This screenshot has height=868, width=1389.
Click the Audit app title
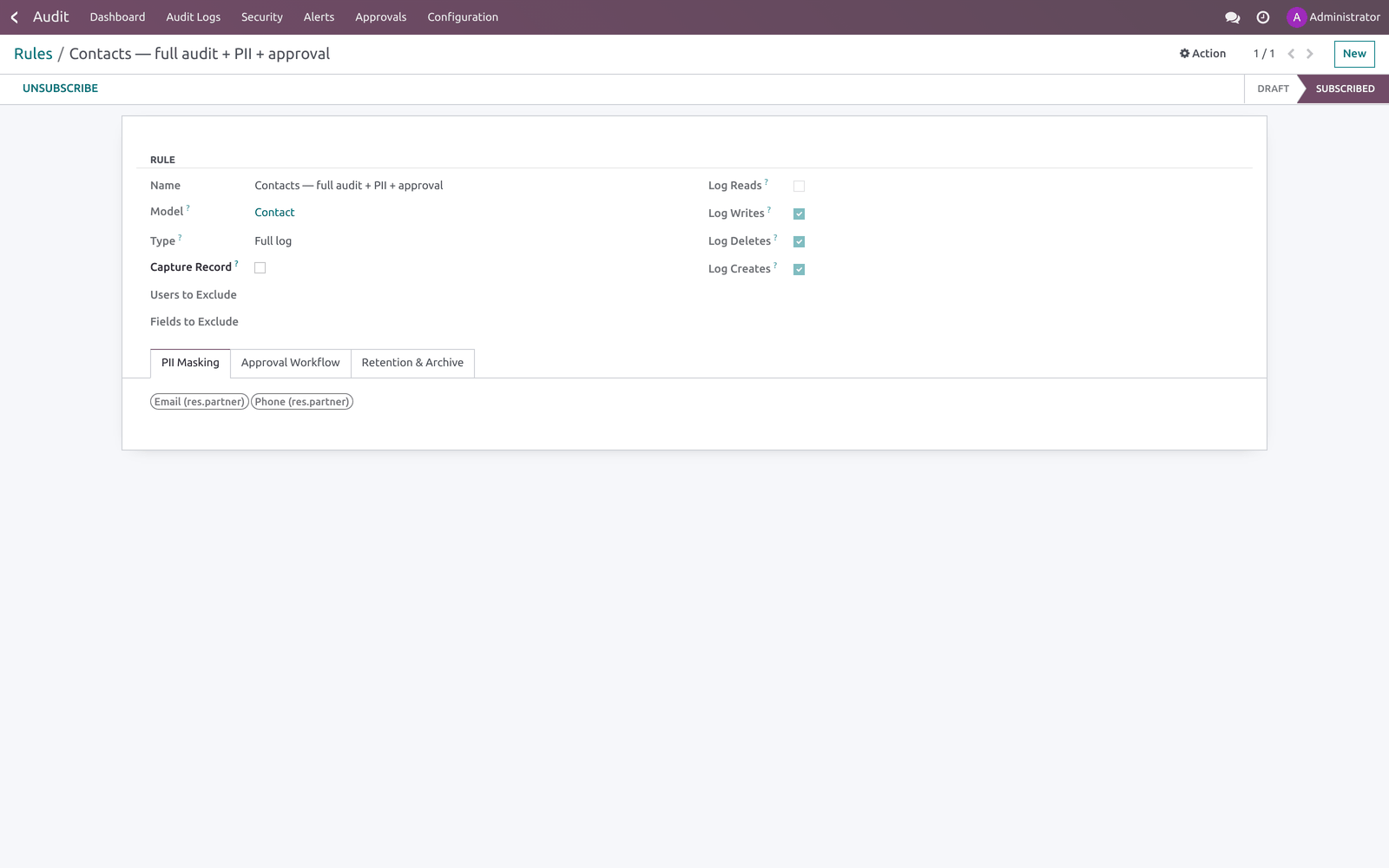(50, 16)
